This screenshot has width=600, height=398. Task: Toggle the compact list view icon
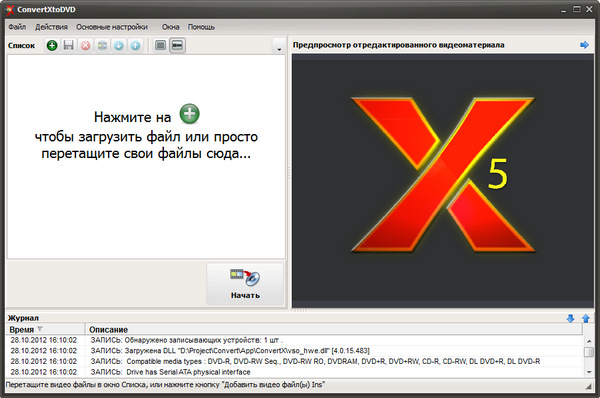point(177,46)
